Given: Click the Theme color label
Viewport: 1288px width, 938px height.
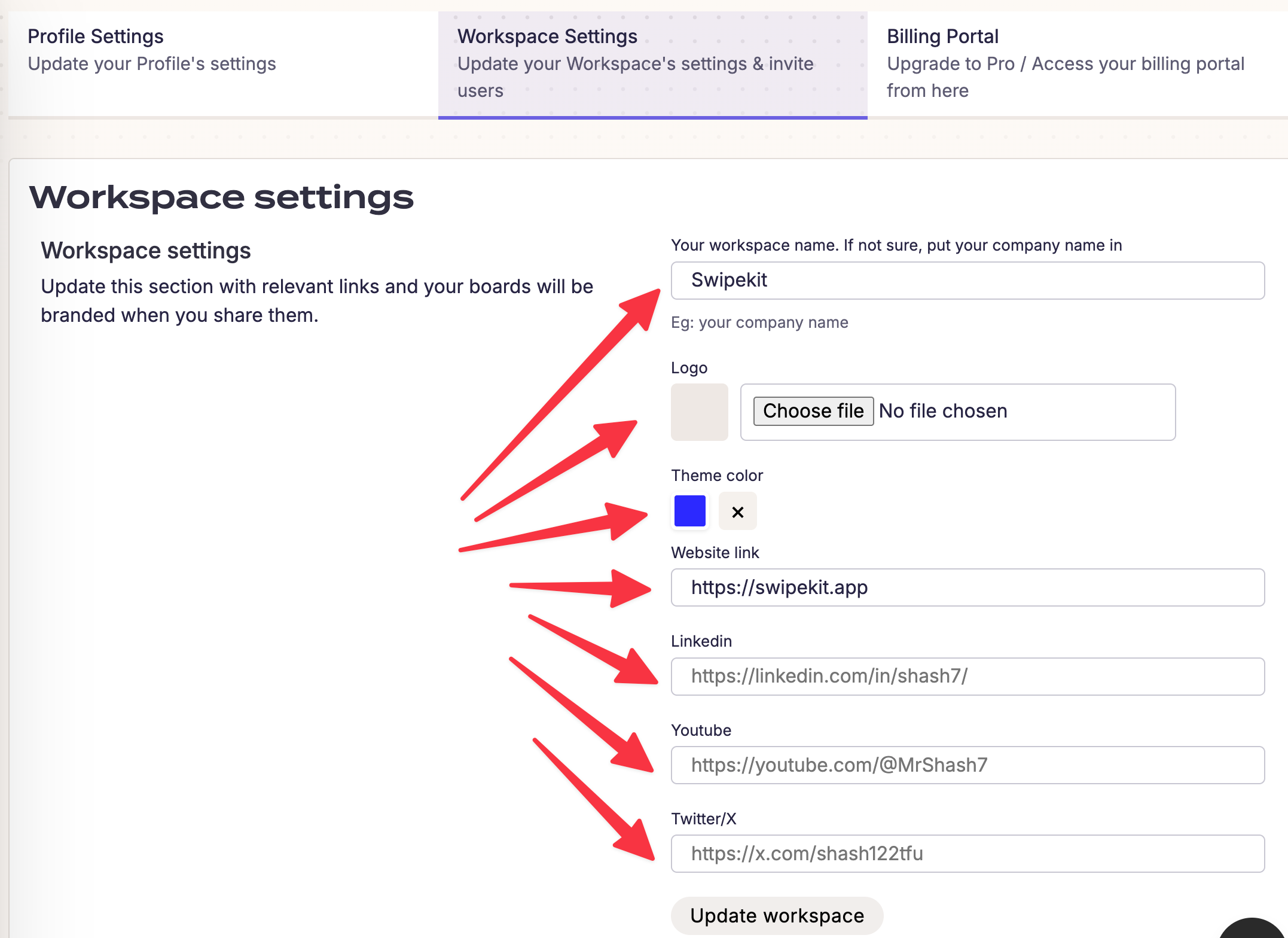Looking at the screenshot, I should coord(716,476).
